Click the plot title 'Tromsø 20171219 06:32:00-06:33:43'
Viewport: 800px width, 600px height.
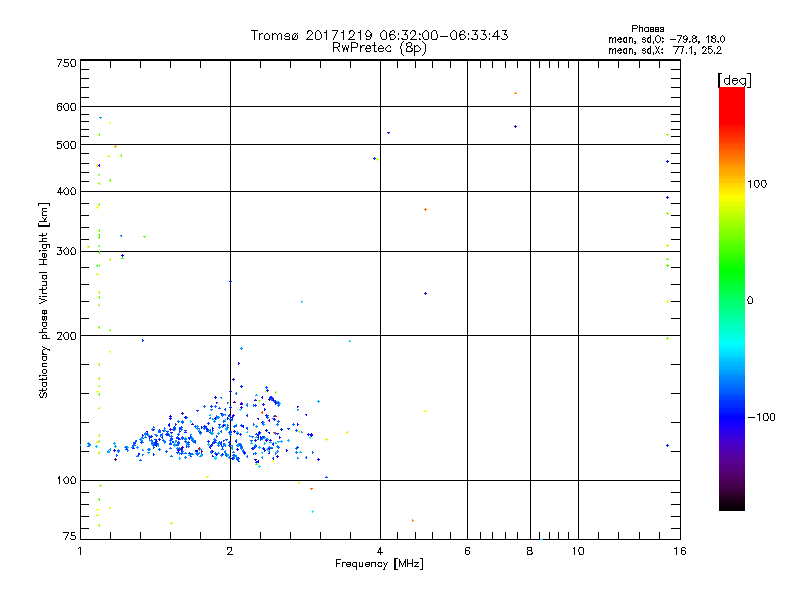[x=379, y=35]
